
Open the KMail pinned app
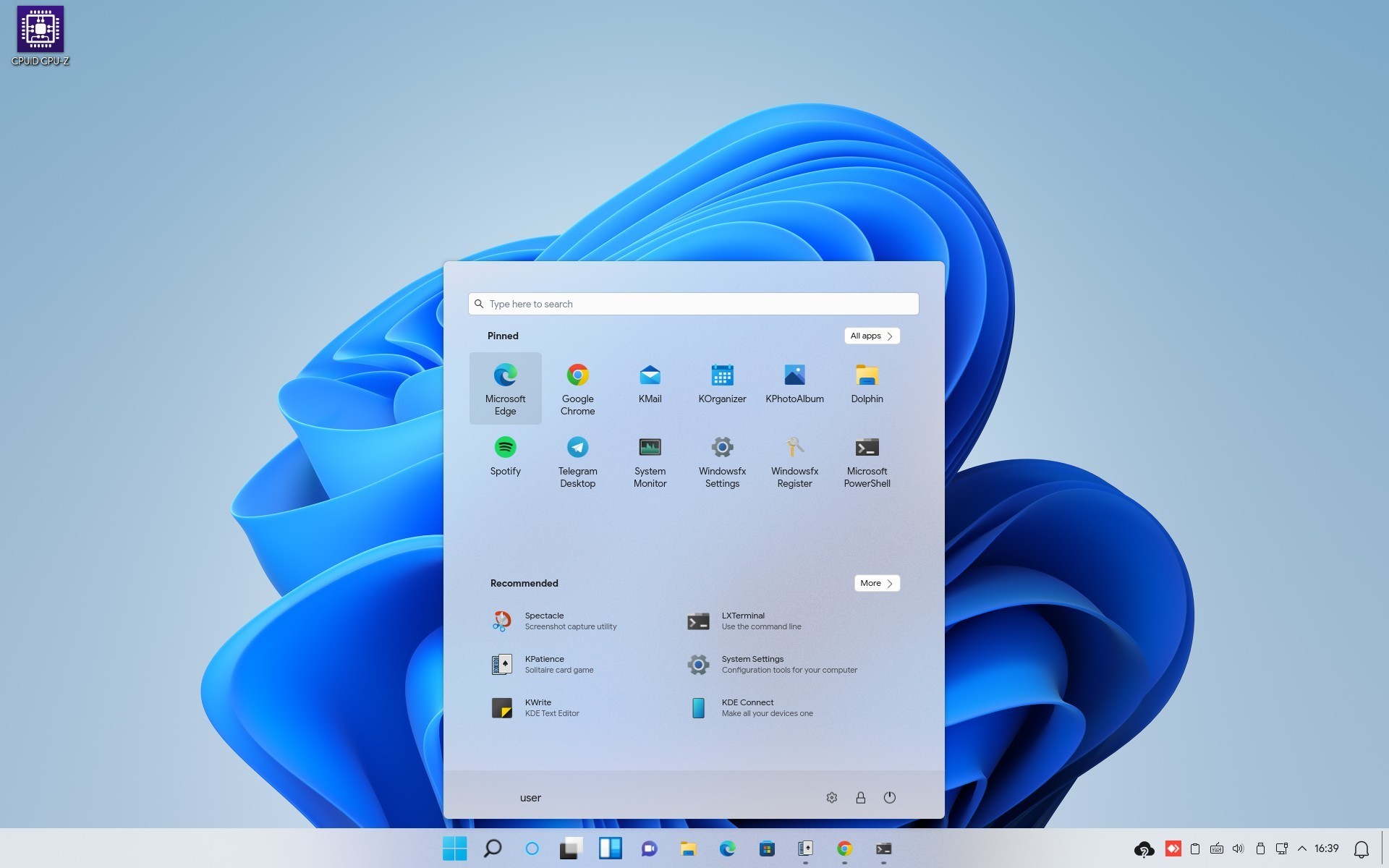click(650, 388)
